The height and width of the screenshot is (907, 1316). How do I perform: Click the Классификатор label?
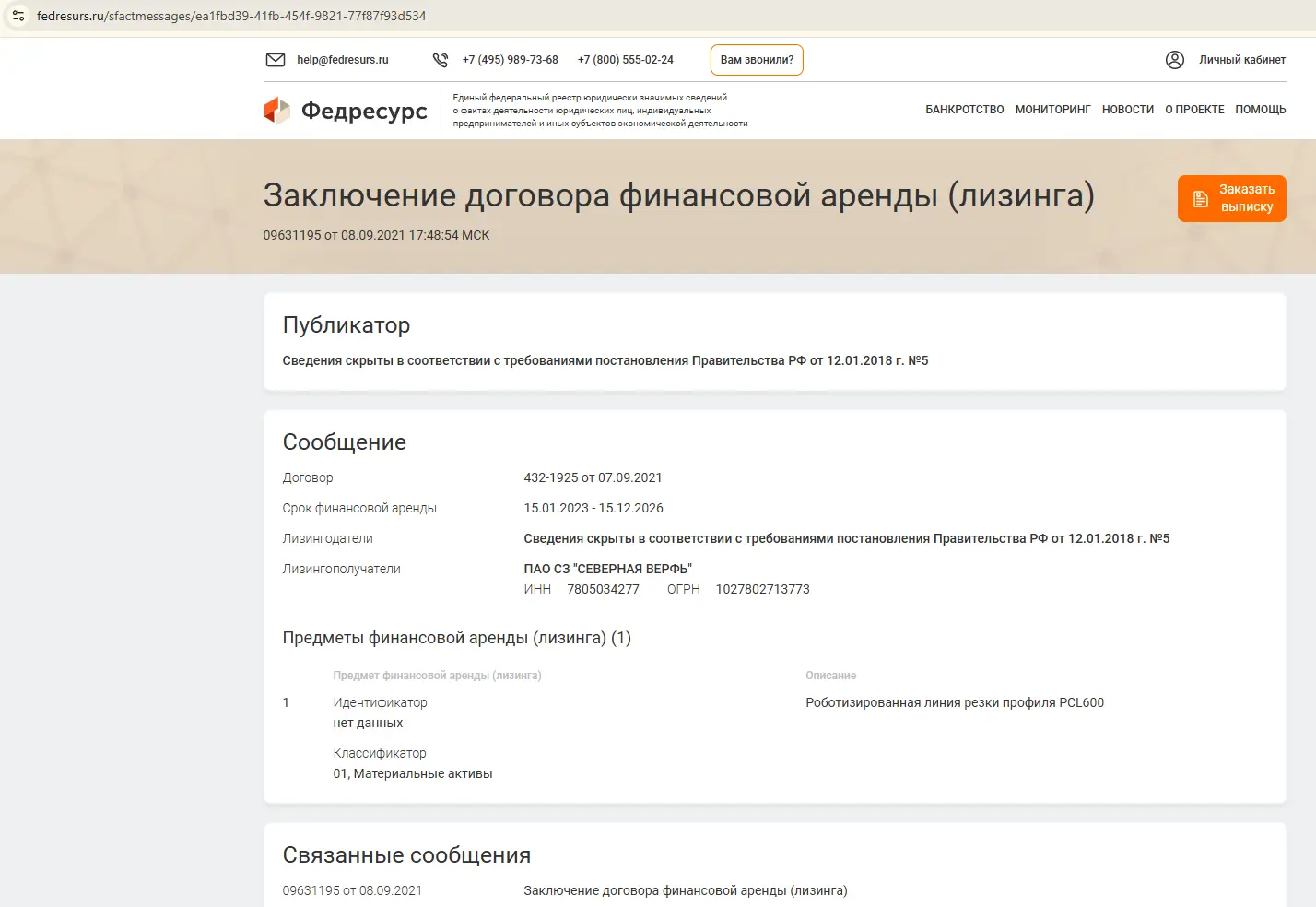[380, 753]
